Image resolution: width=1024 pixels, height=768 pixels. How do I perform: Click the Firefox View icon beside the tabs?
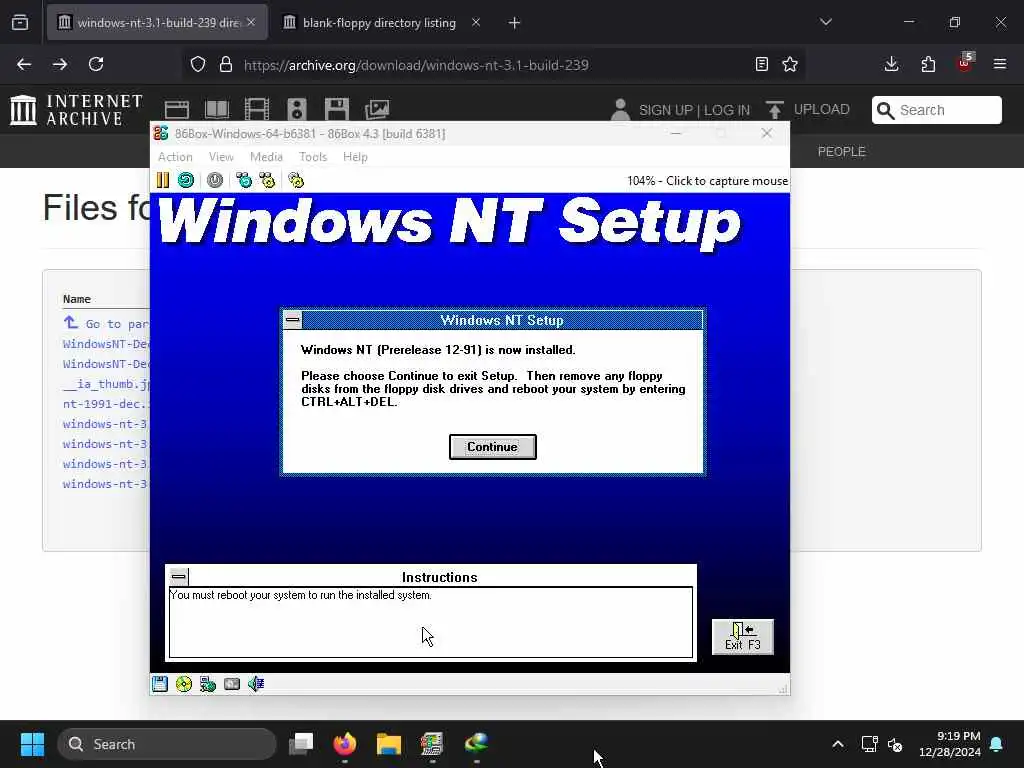click(x=20, y=23)
